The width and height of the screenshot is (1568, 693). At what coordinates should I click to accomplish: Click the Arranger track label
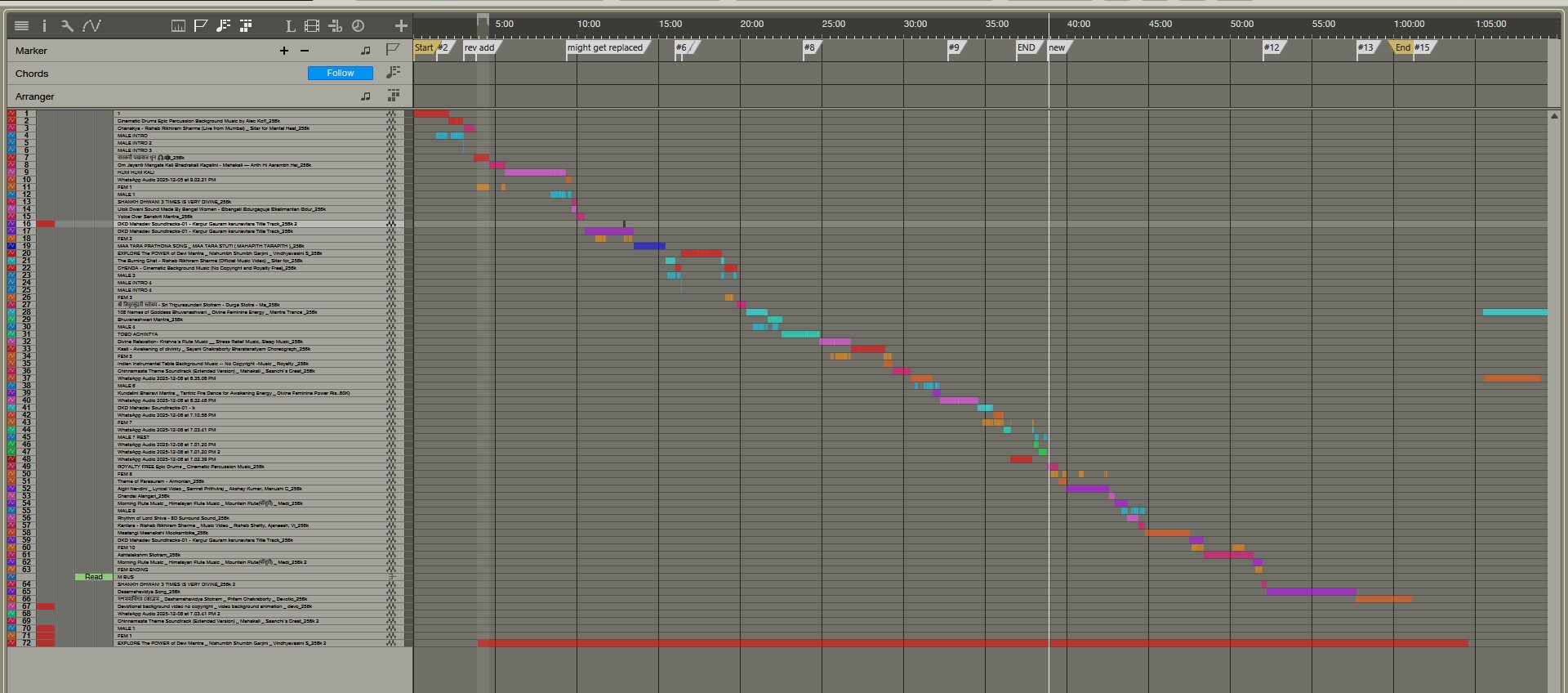35,96
